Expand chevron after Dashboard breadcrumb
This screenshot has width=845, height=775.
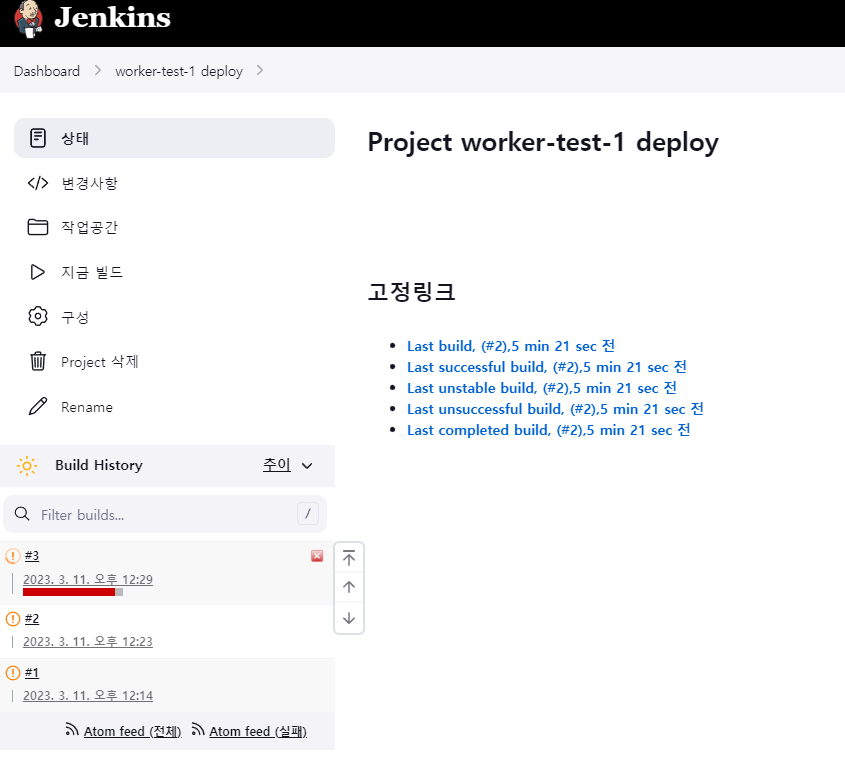pyautogui.click(x=98, y=71)
